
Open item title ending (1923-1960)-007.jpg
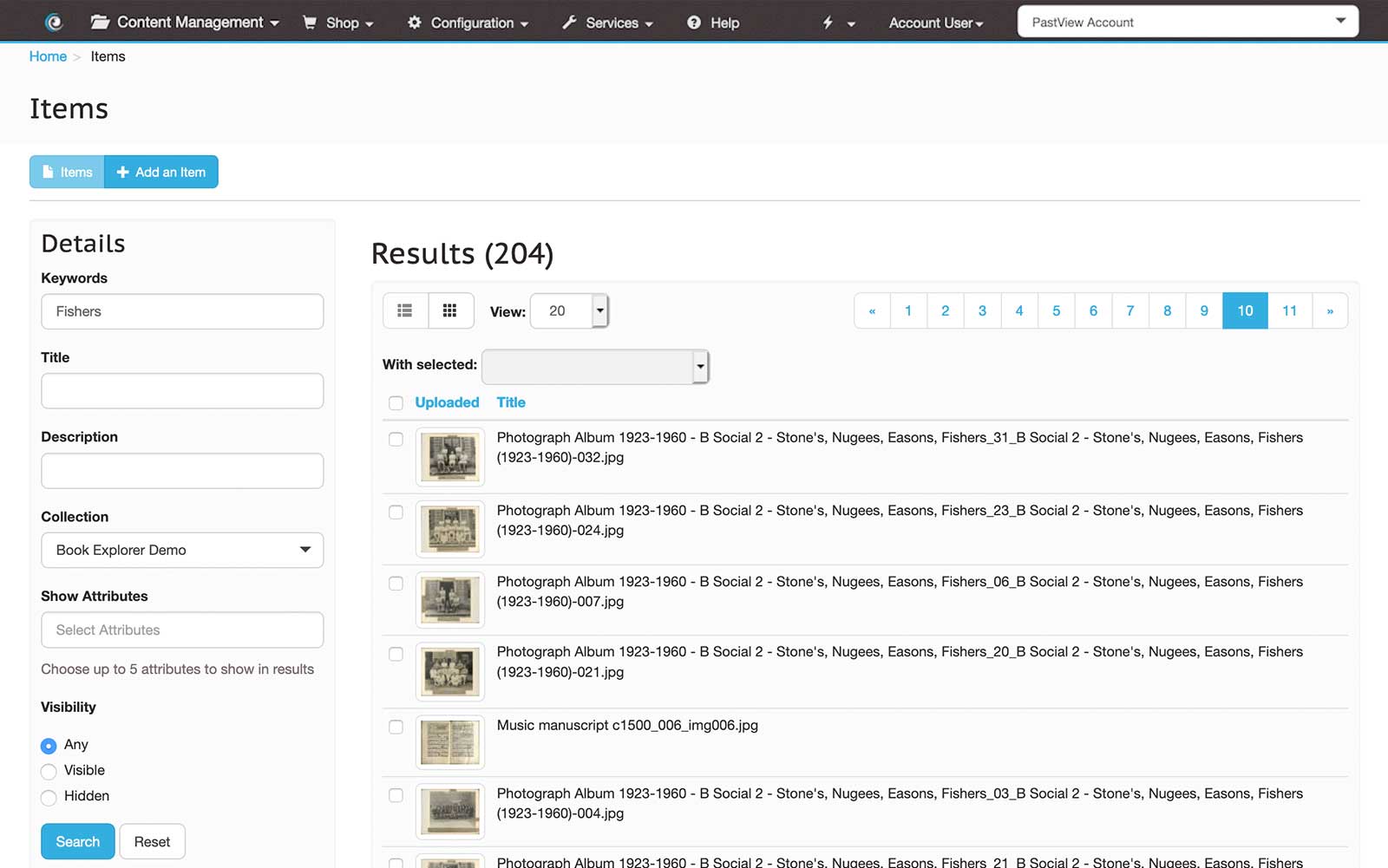coord(900,591)
